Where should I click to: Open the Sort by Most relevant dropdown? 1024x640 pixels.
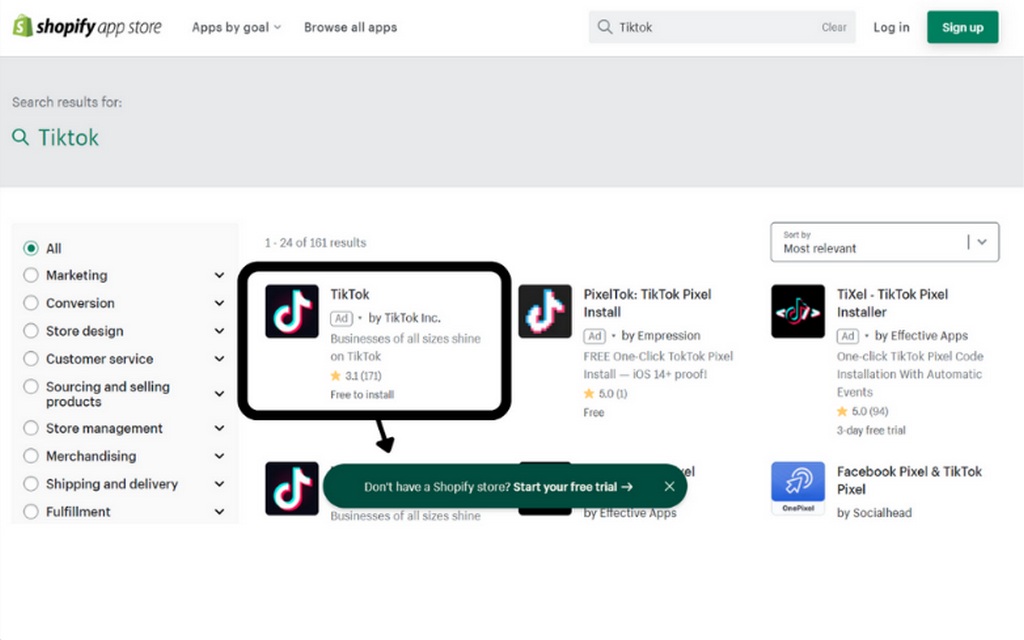[884, 242]
